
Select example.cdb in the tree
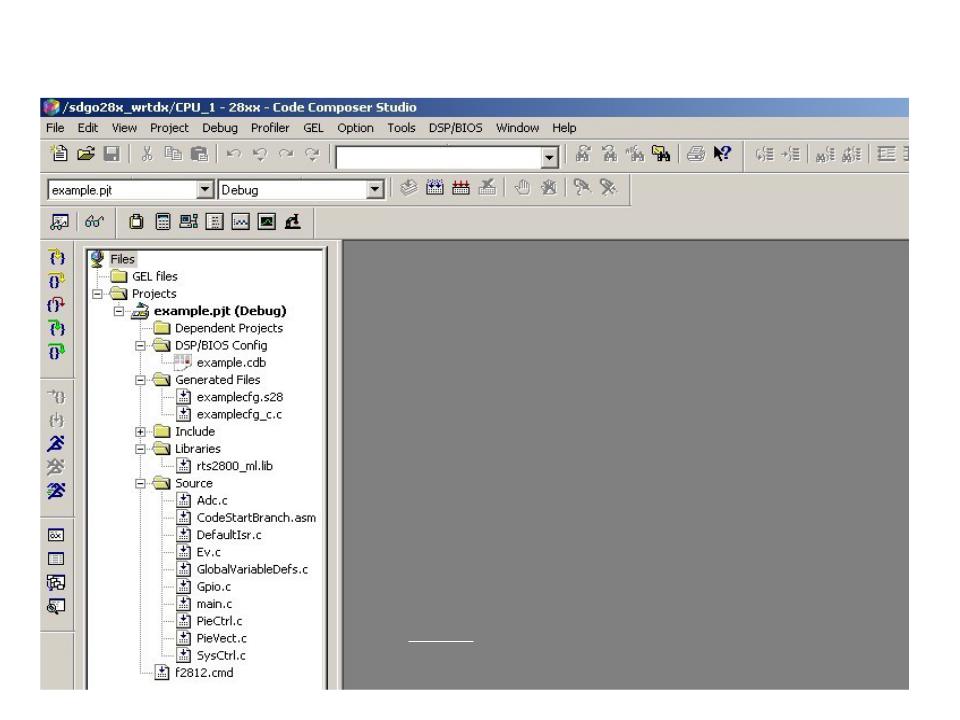[x=231, y=362]
